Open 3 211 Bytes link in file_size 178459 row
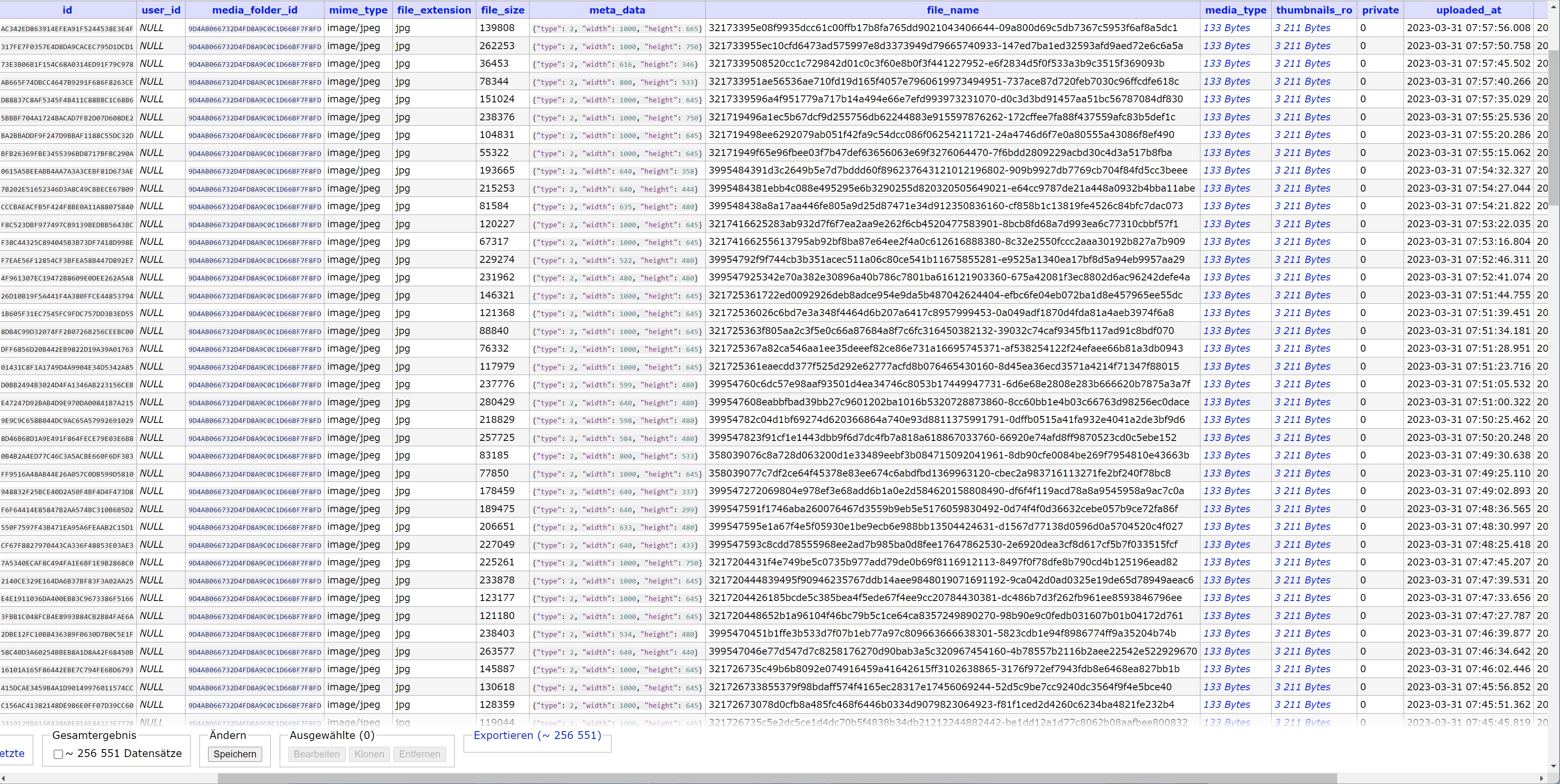Image resolution: width=1560 pixels, height=784 pixels. 1303,491
